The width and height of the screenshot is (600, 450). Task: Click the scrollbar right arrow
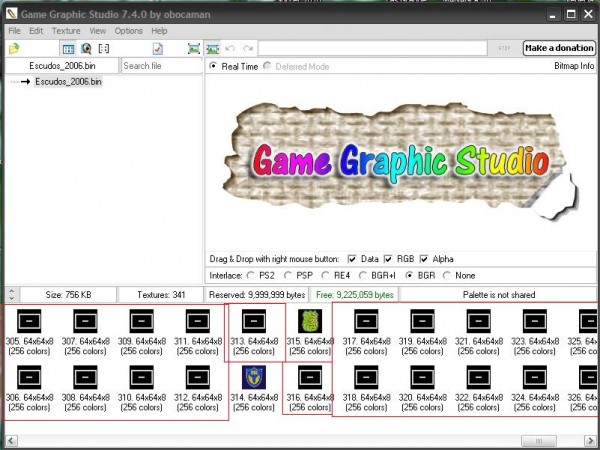[590, 440]
